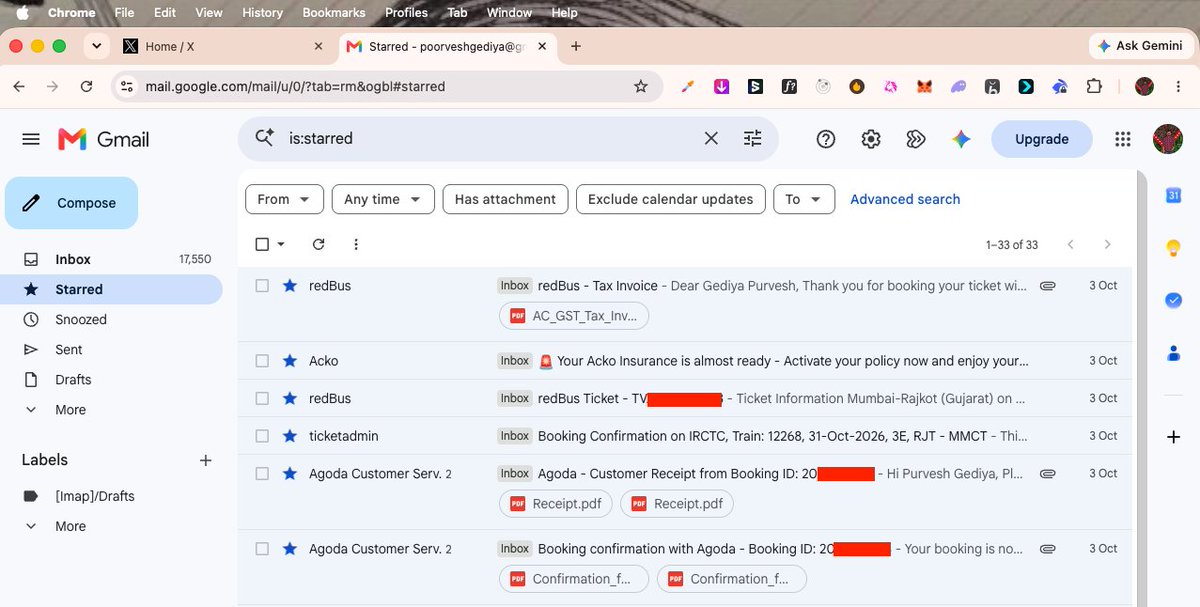Open Google Tasks side panel
The image size is (1200, 607).
point(1174,300)
